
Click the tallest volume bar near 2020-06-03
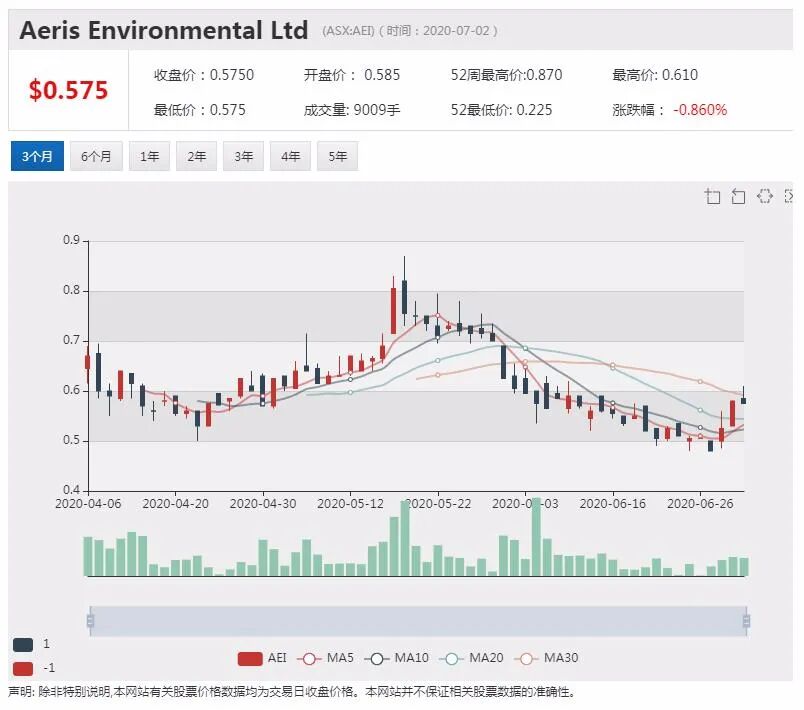[x=536, y=537]
